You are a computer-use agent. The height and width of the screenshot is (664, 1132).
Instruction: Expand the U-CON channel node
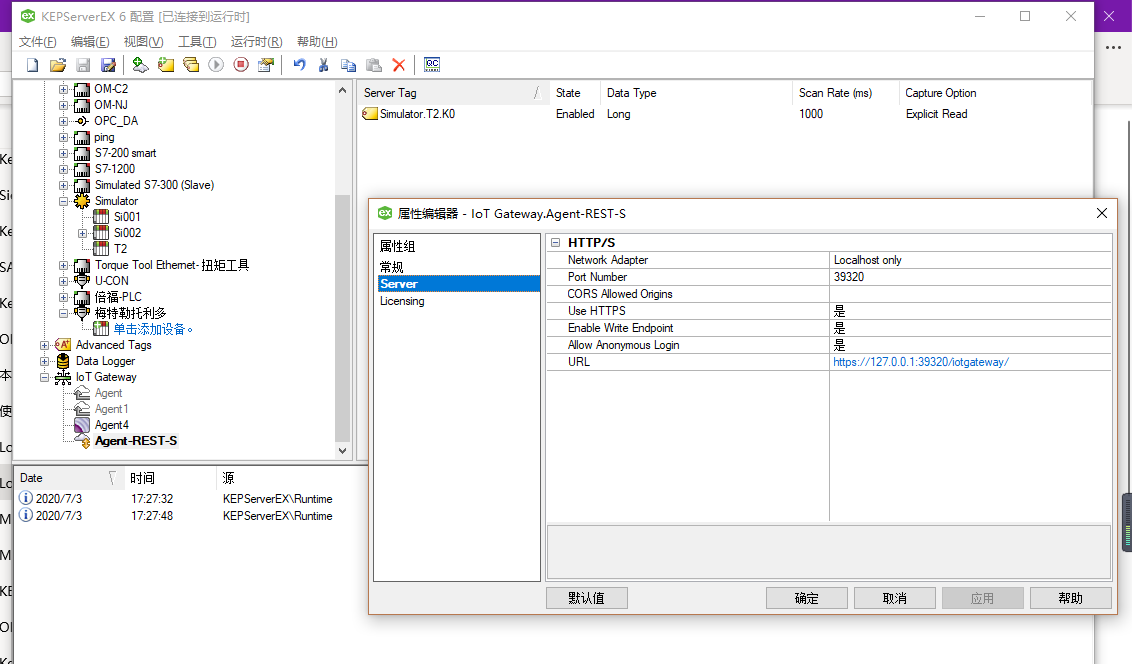pos(64,281)
